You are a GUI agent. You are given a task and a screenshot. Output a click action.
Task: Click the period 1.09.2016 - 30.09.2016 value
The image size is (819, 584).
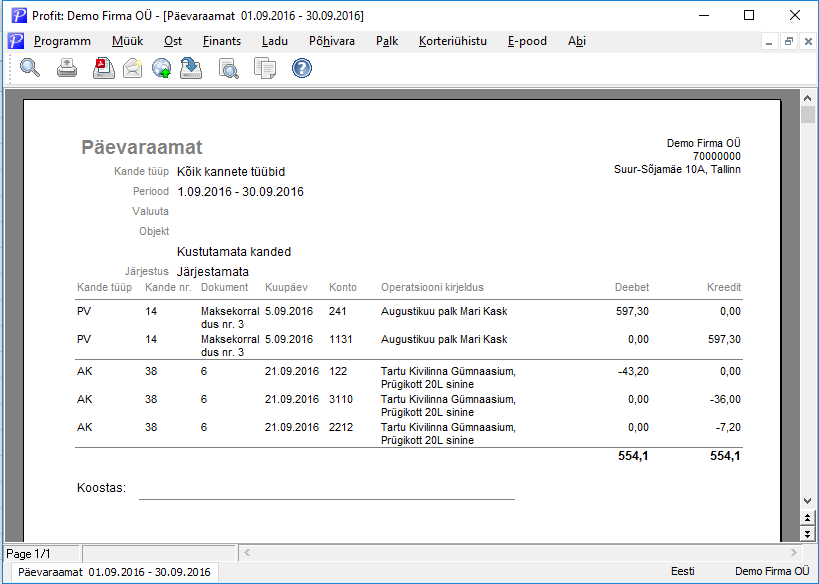(x=240, y=192)
